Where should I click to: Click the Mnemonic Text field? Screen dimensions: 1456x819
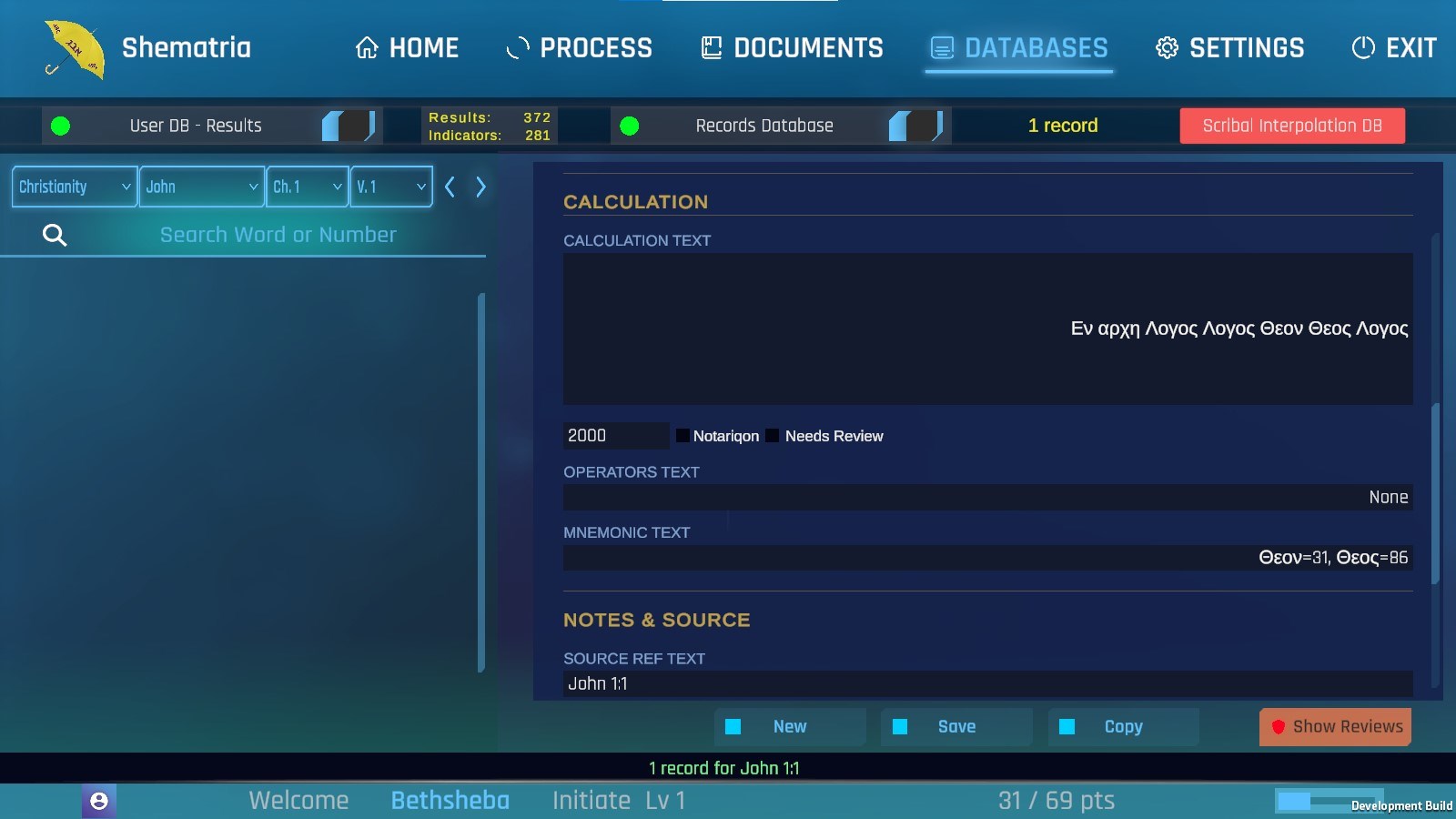[988, 558]
